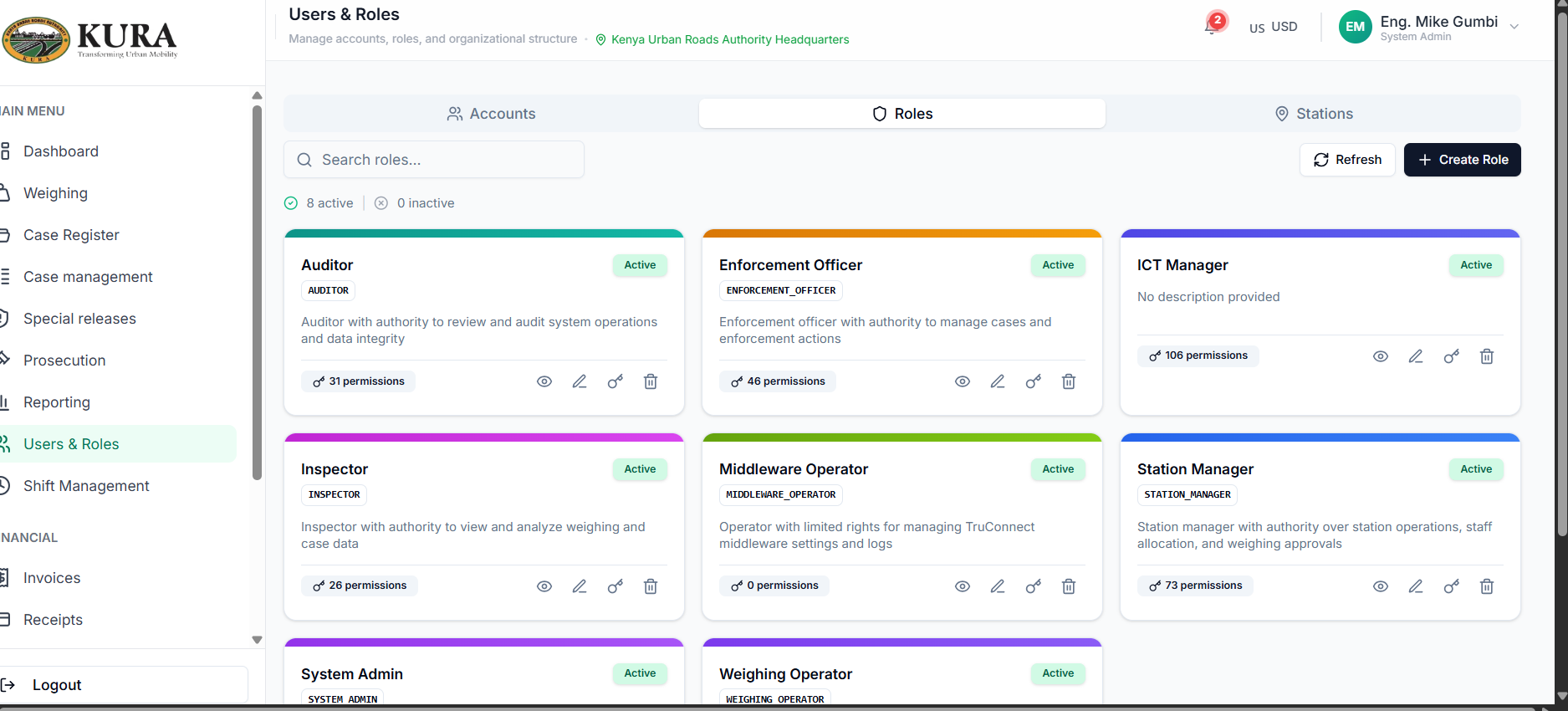Manage Enforcement Officer permissions key icon
1568x711 pixels.
(1034, 381)
